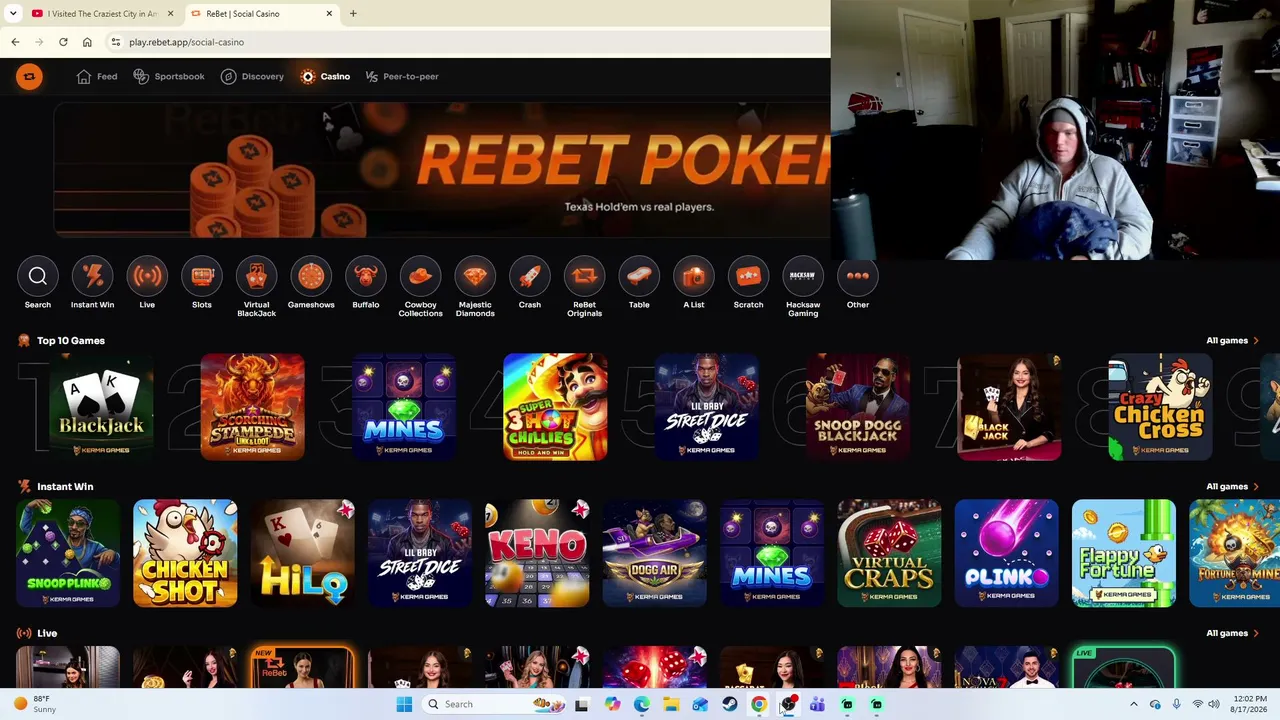Open Steam from the taskbar
The image size is (1280, 720).
(x=729, y=704)
